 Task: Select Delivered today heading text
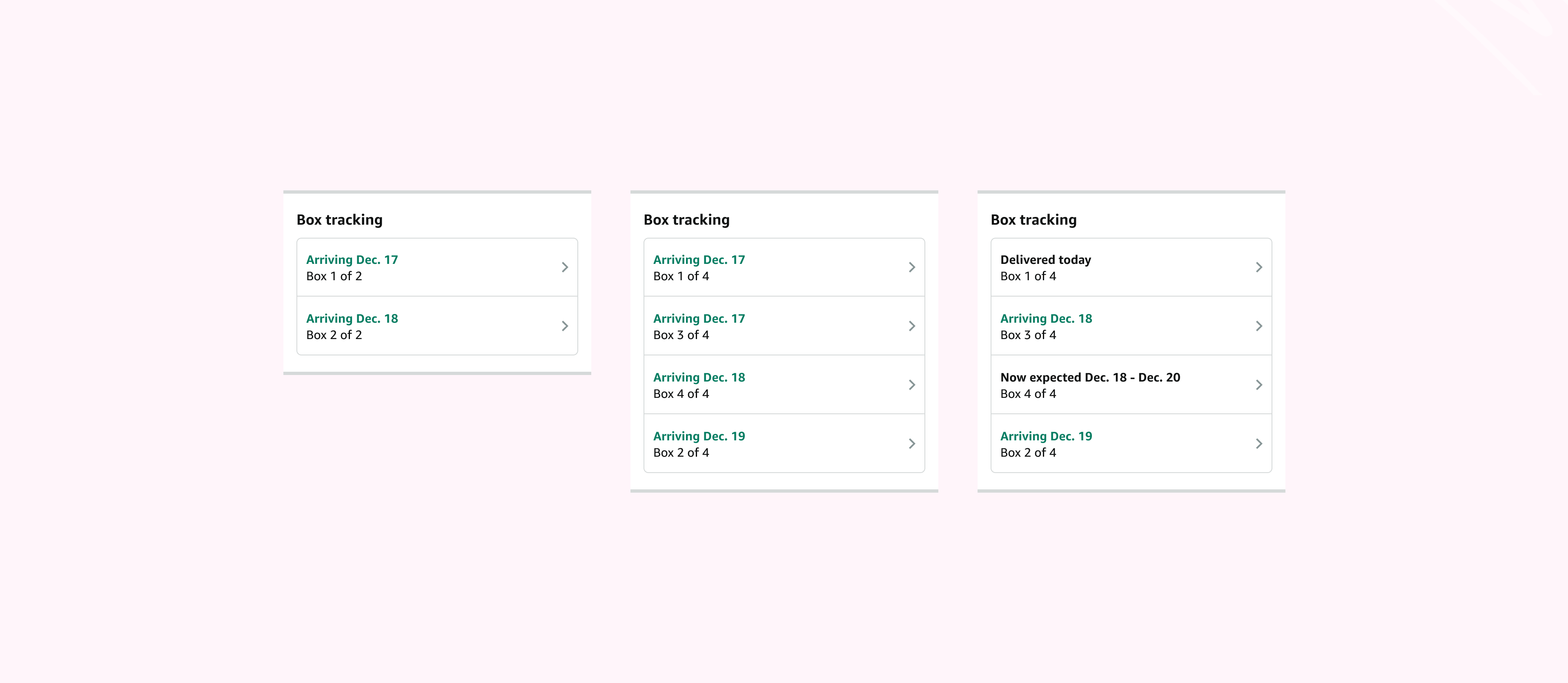(1045, 260)
